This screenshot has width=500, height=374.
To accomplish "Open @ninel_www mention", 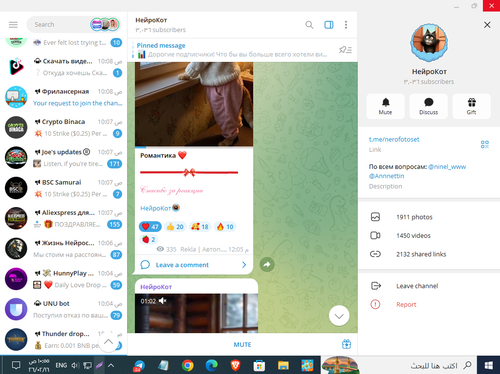I will pos(447,167).
